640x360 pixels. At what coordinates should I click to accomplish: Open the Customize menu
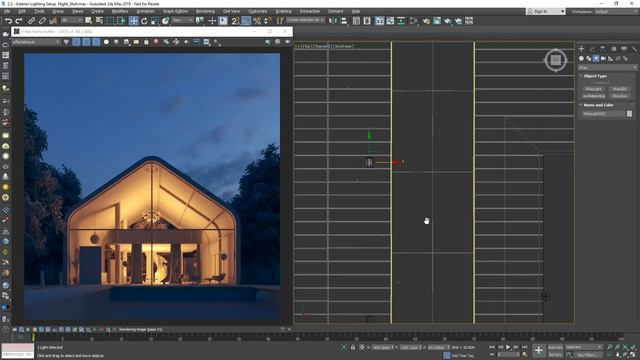click(258, 11)
